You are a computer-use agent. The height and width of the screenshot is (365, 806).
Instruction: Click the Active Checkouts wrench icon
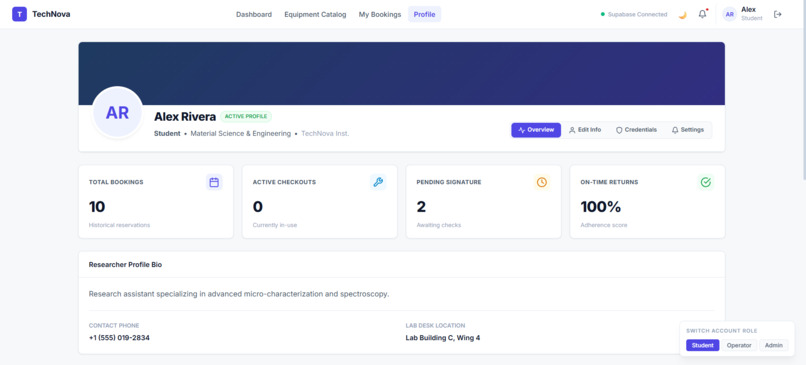click(378, 182)
